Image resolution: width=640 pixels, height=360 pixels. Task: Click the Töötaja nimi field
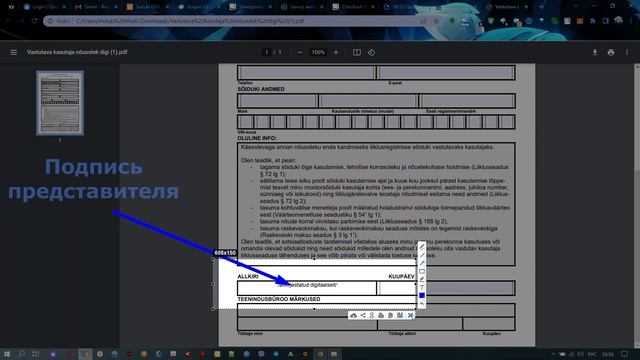[x=307, y=324]
